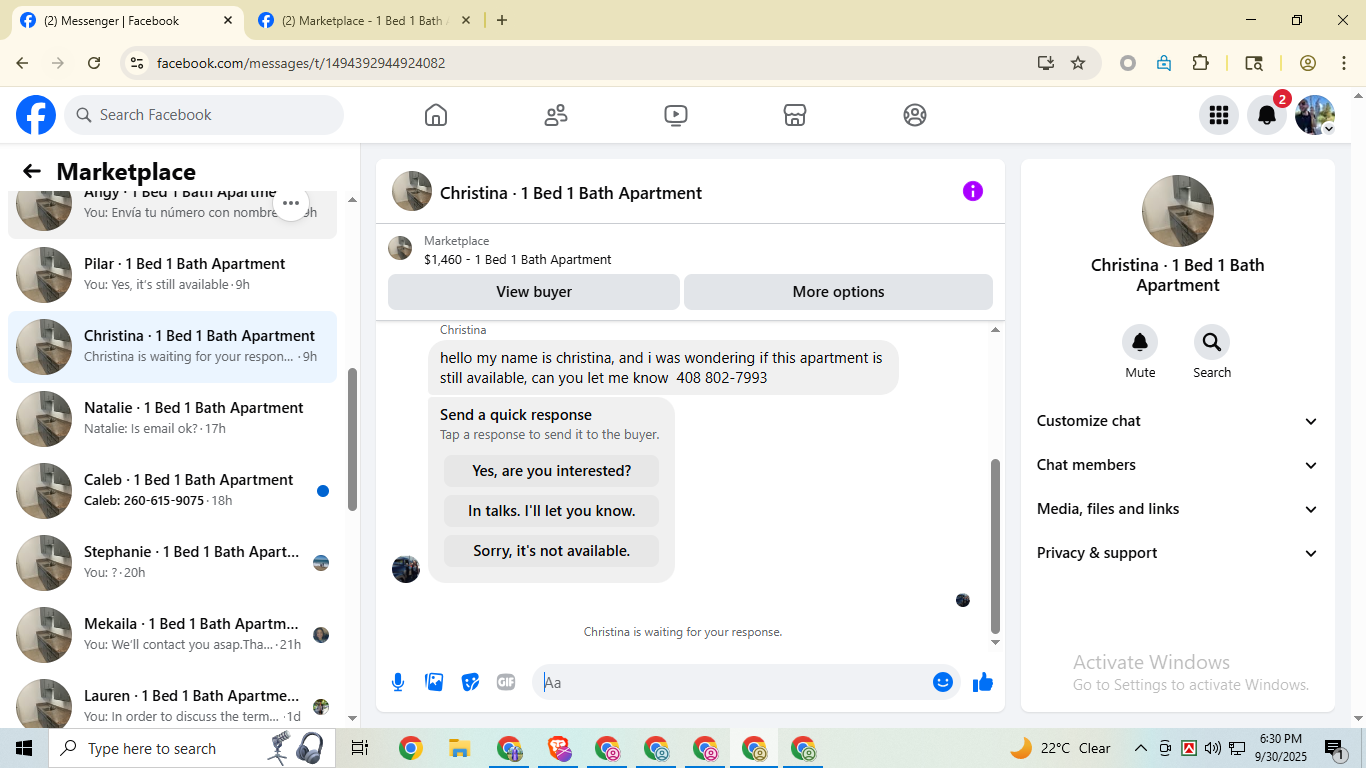Send a thumbs-up like
The image size is (1366, 768).
click(983, 682)
